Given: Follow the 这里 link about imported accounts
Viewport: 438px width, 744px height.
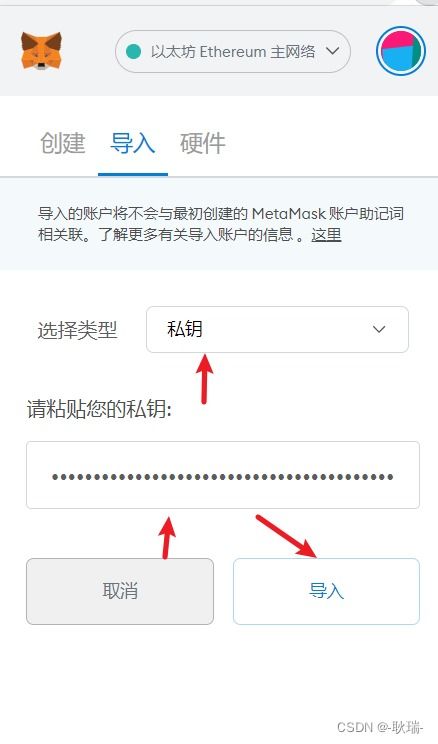Looking at the screenshot, I should pos(326,234).
